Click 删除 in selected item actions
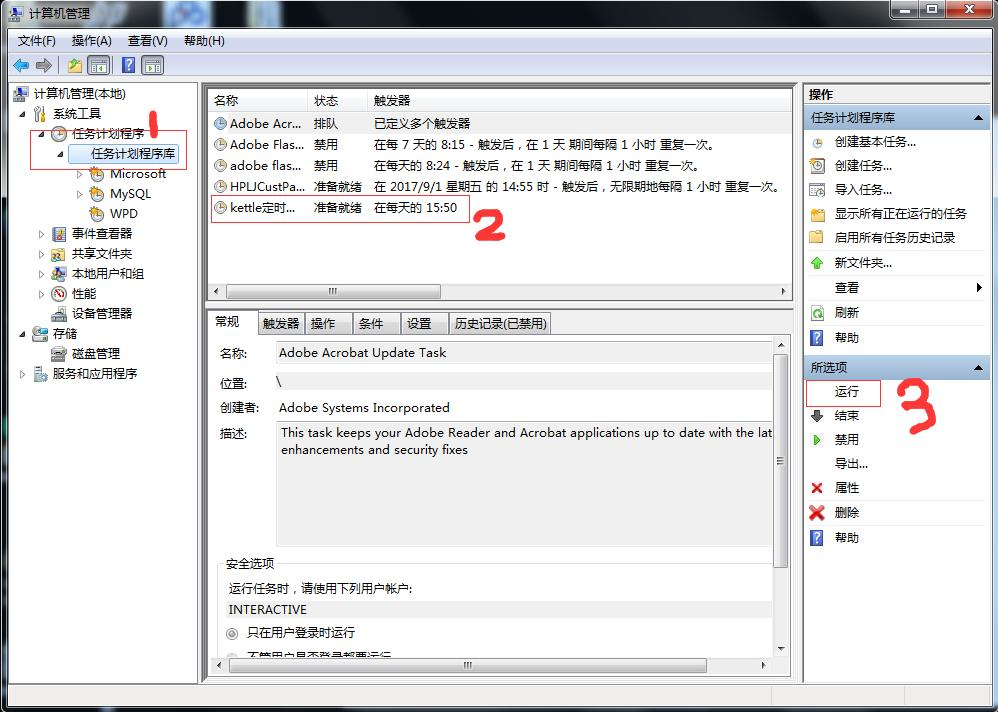This screenshot has height=712, width=998. click(847, 513)
